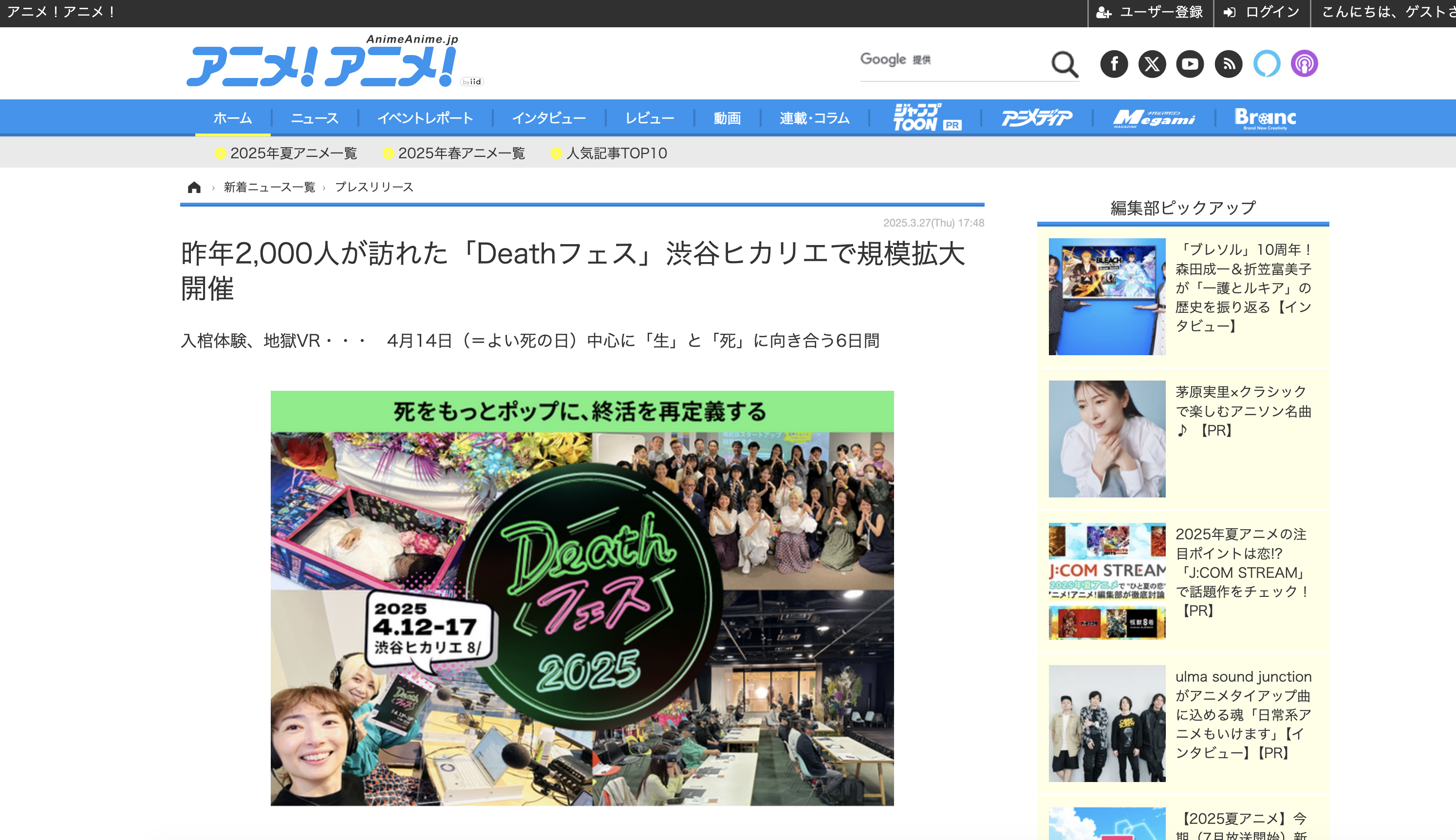The height and width of the screenshot is (840, 1456).
Task: Open the ニュース menu item
Action: (315, 118)
